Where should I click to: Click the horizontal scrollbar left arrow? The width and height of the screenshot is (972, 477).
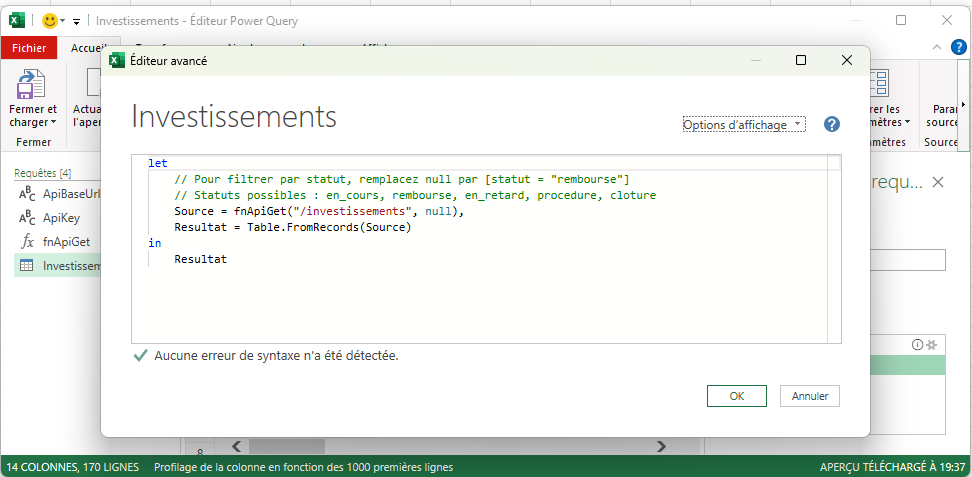pyautogui.click(x=236, y=446)
